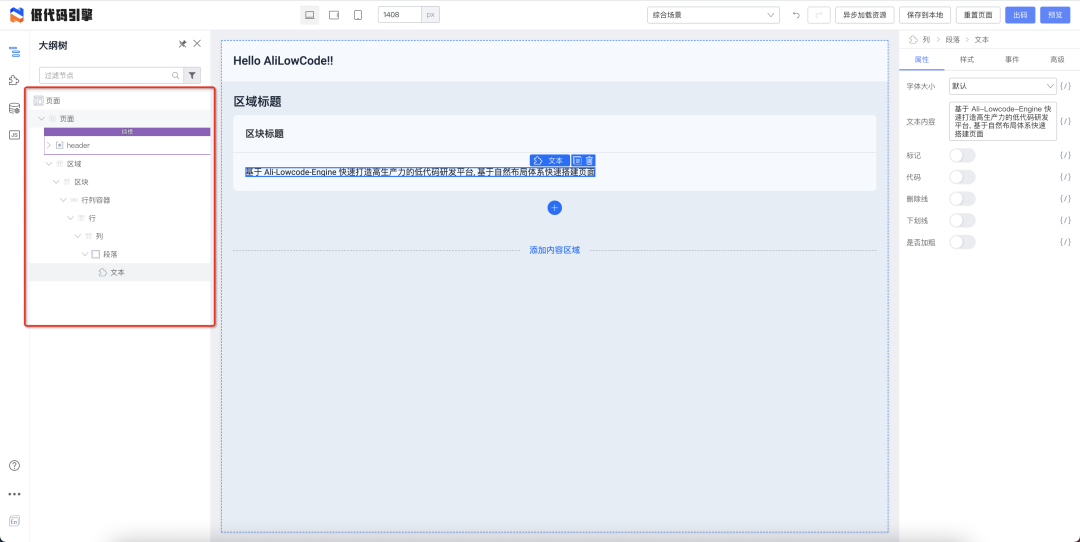Collapse the 列 node
Viewport: 1080px width, 542px height.
[78, 236]
